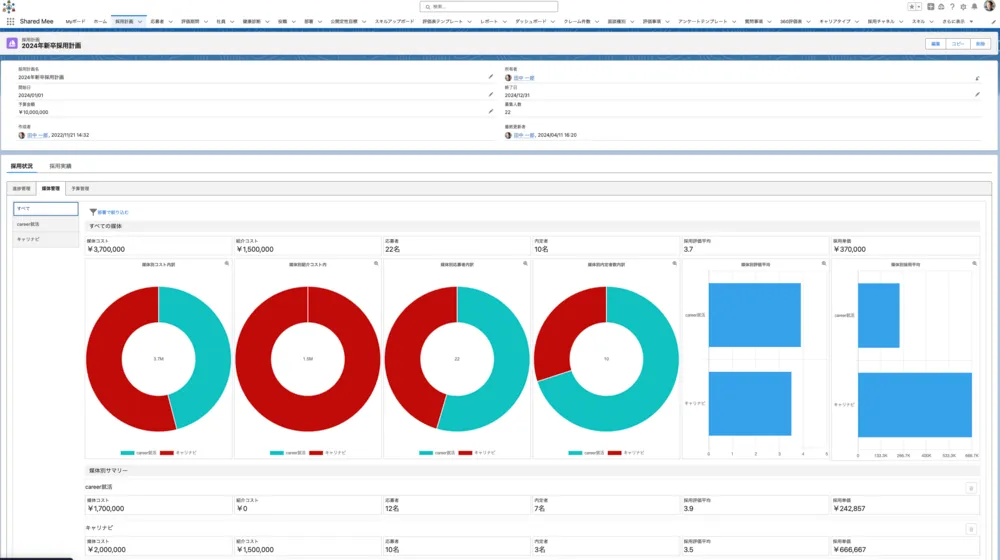
Task: Open the App Launcher grid icon
Action: pyautogui.click(x=8, y=20)
